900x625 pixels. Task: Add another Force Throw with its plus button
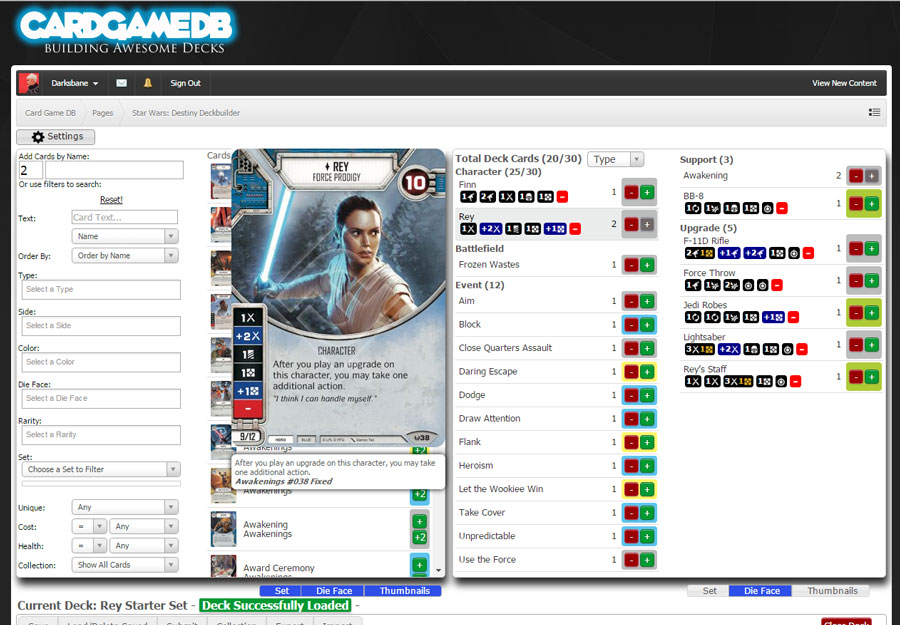pos(872,281)
